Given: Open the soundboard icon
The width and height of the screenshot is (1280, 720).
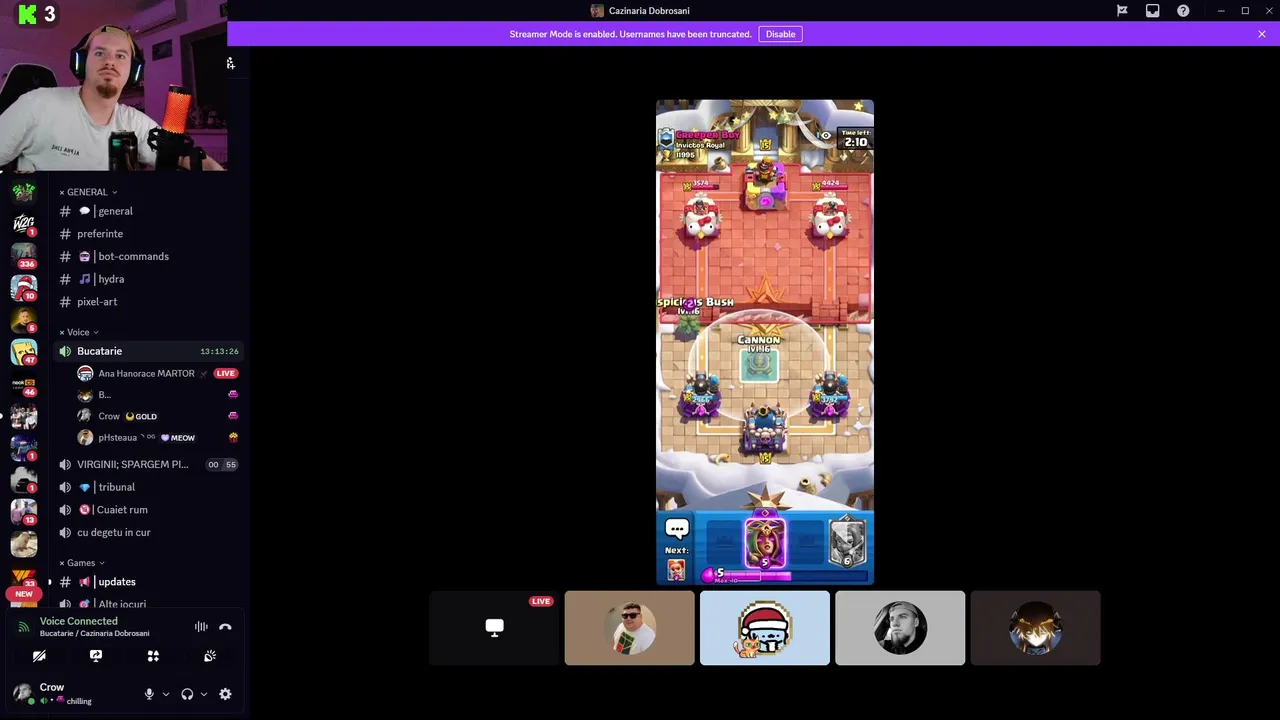Looking at the screenshot, I should click(210, 656).
